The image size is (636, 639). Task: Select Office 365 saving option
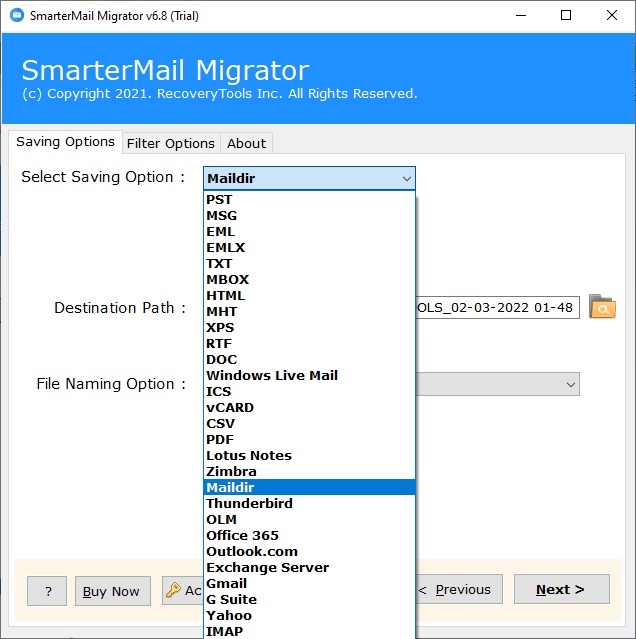309,535
